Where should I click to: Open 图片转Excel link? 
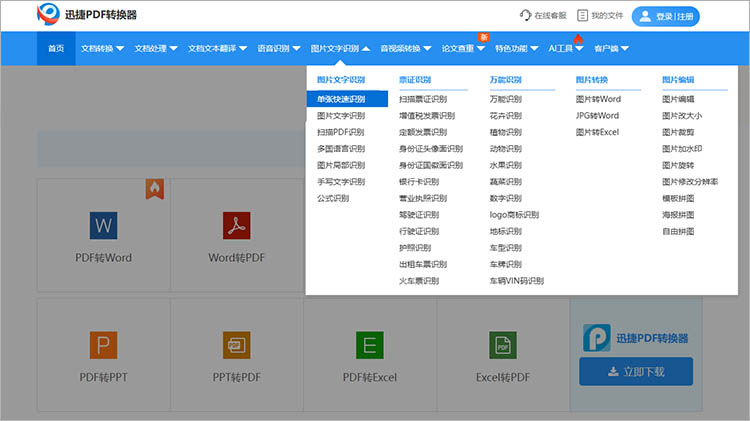point(597,132)
